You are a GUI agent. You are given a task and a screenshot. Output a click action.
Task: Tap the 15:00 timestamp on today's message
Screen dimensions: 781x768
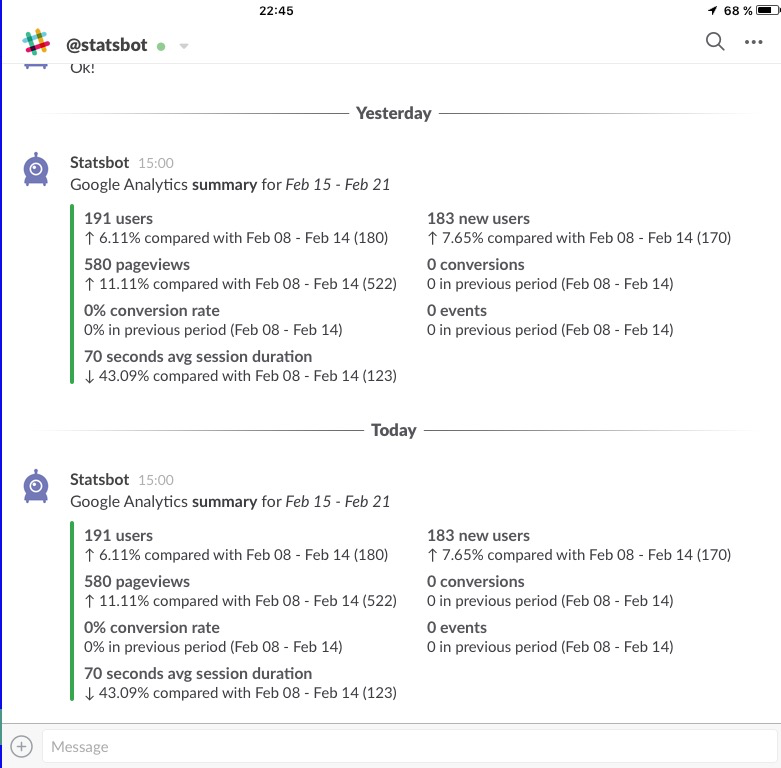[x=156, y=480]
